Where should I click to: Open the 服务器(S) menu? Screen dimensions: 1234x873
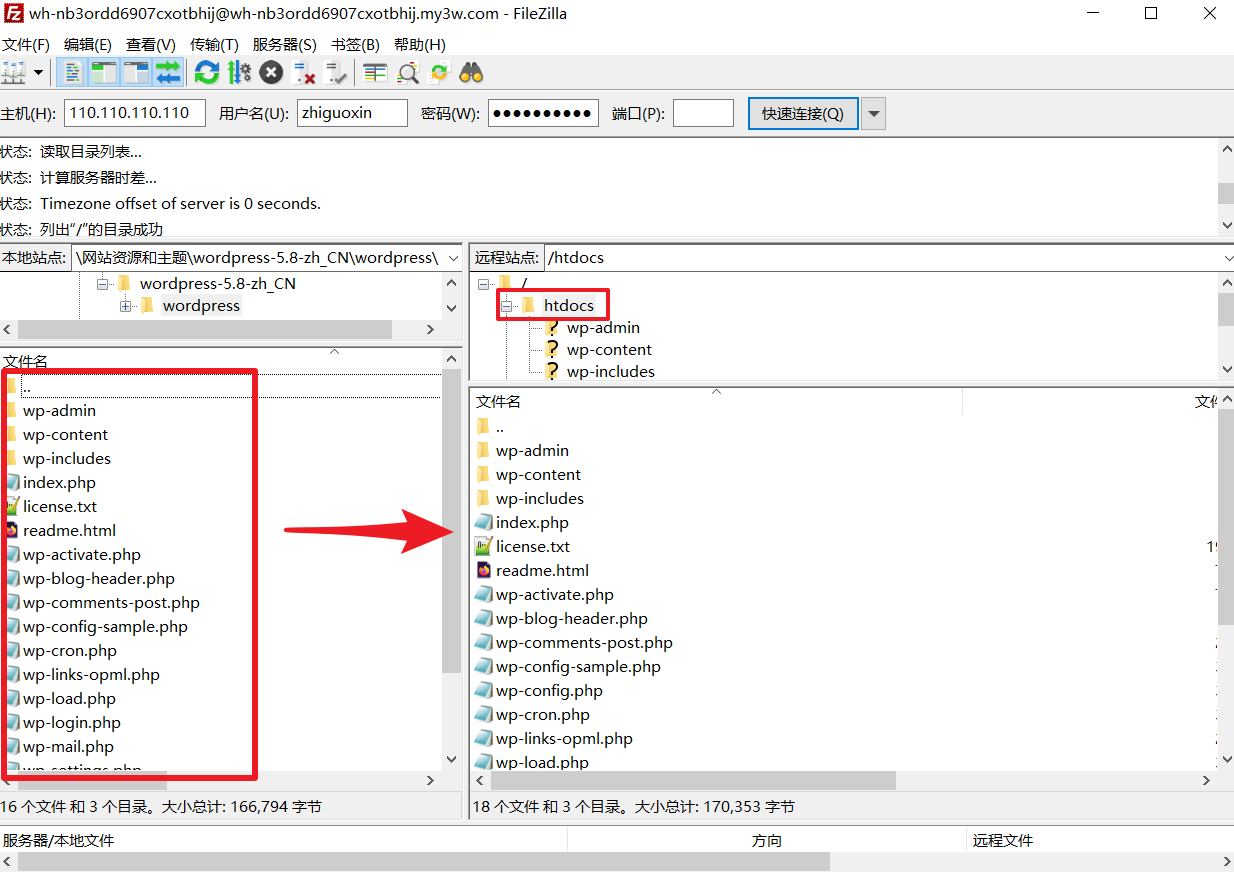[x=285, y=45]
